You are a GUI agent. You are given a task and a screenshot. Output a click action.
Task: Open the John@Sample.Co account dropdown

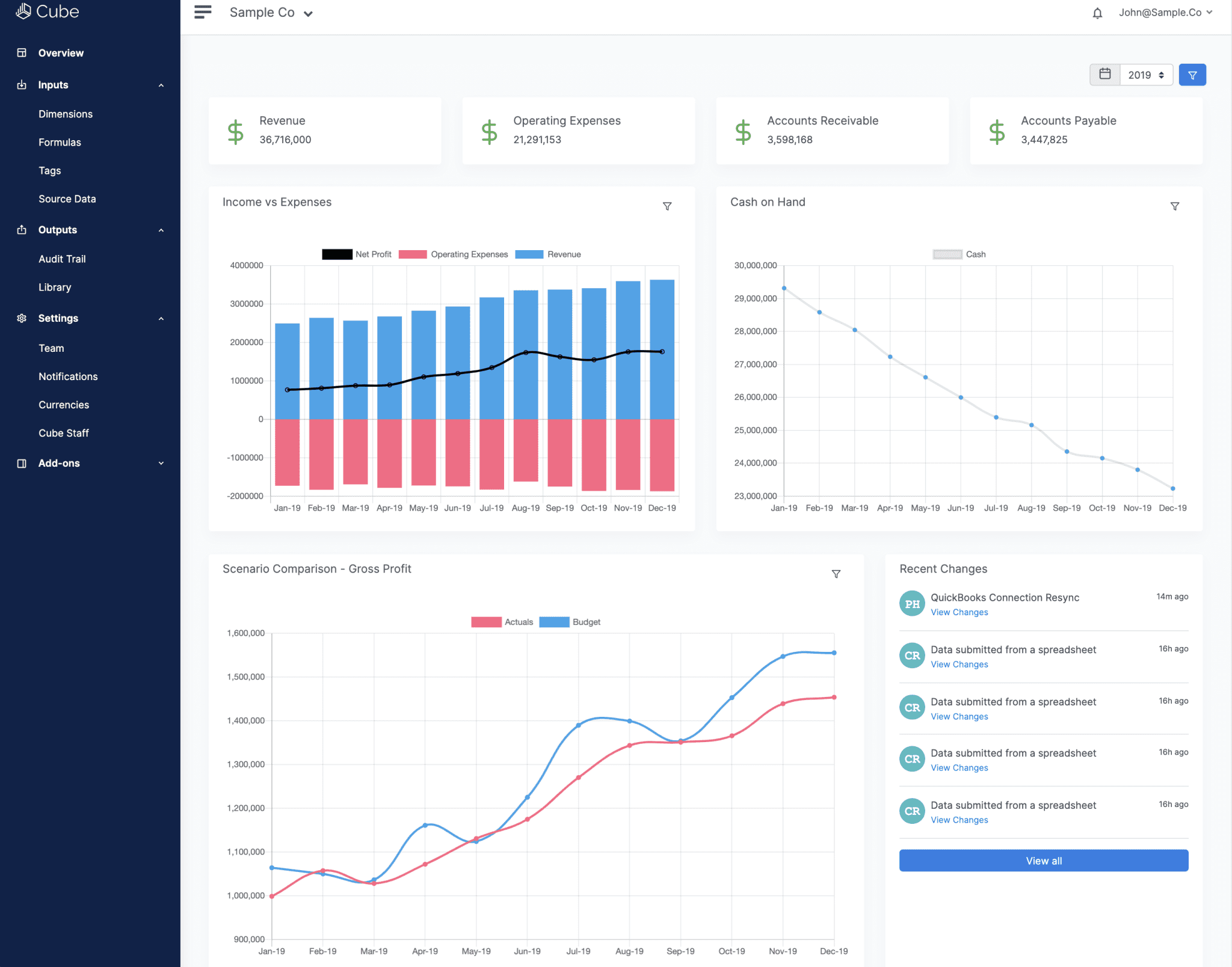click(1165, 12)
